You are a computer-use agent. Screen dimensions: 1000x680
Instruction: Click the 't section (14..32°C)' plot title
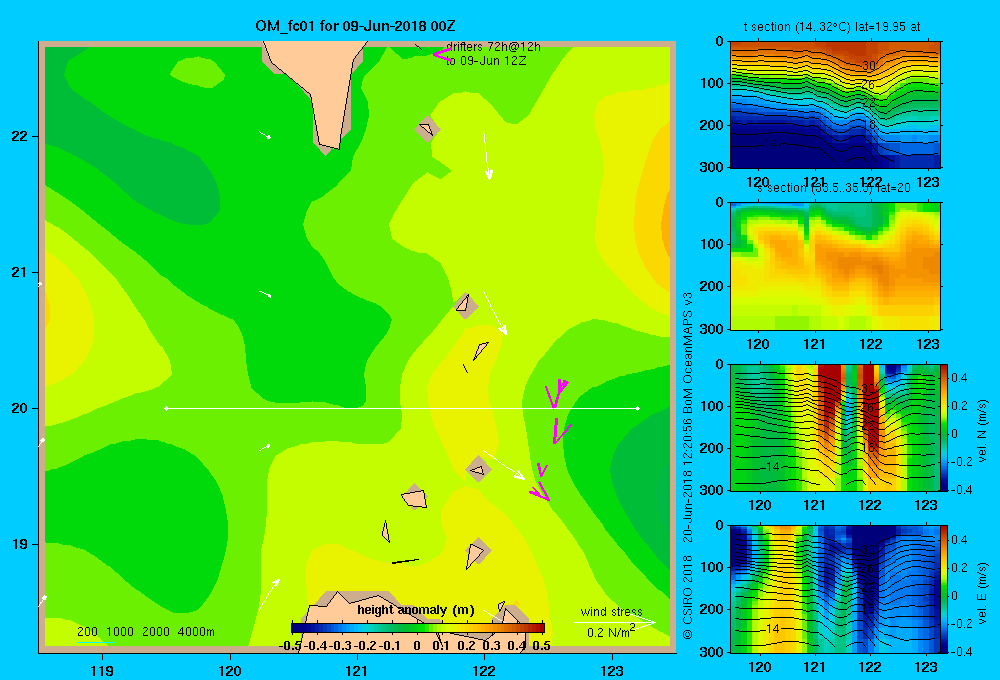pyautogui.click(x=832, y=27)
